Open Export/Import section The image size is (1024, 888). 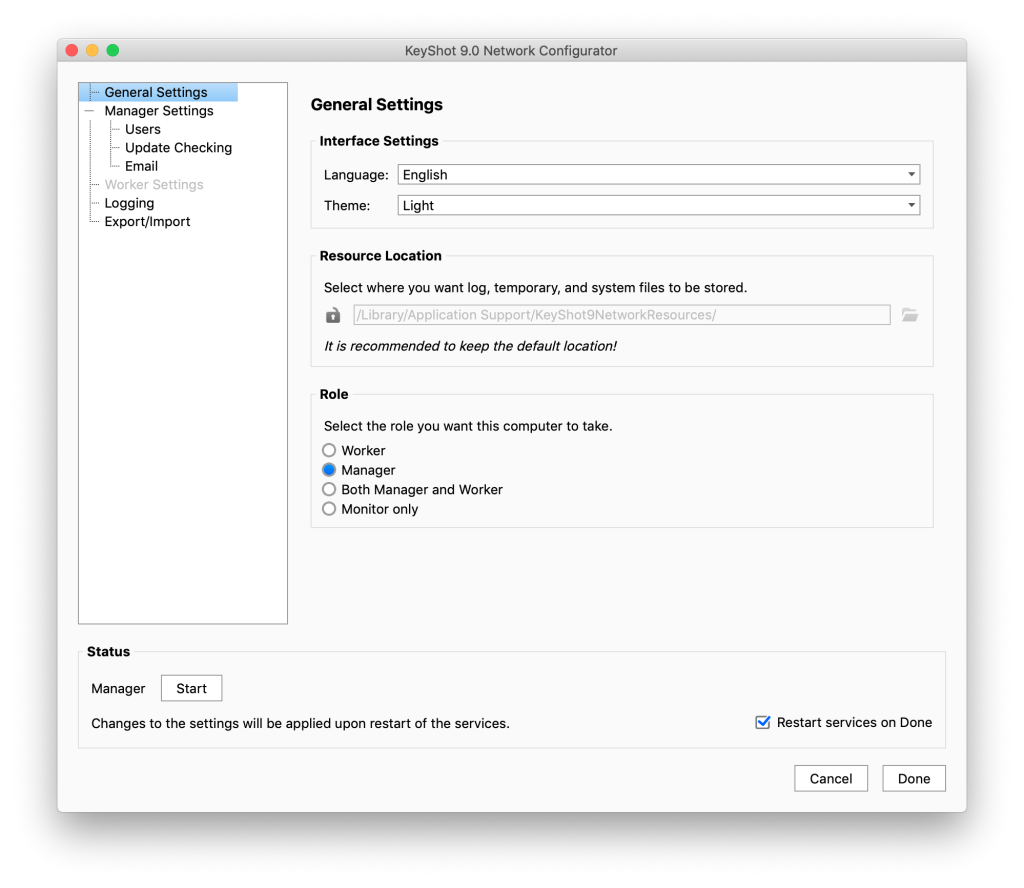tap(147, 222)
